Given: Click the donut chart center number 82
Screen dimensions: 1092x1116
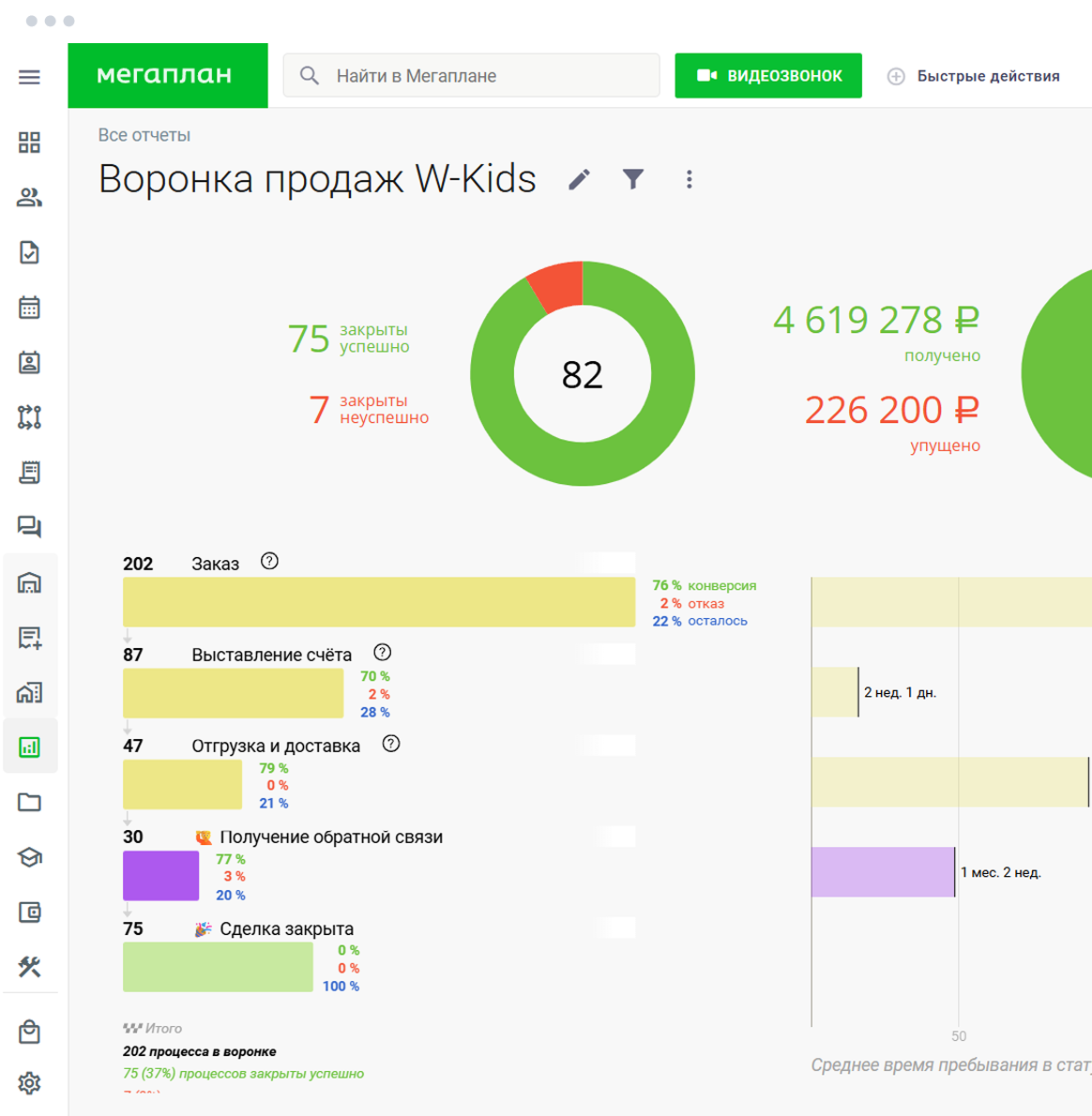Looking at the screenshot, I should (x=583, y=375).
